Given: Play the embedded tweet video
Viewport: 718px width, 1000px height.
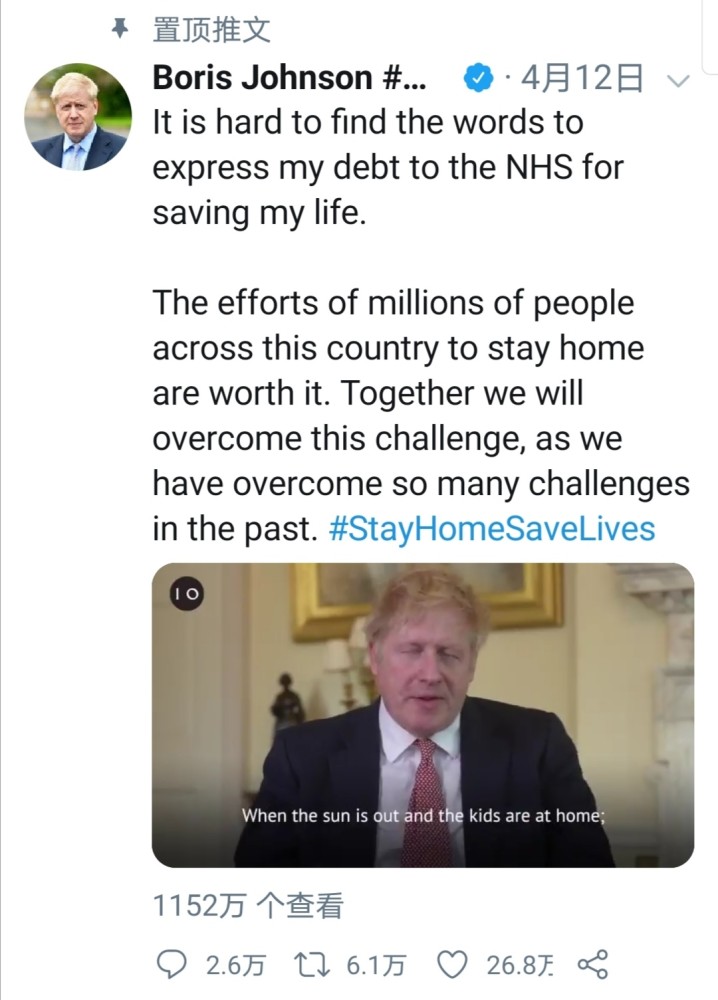Looking at the screenshot, I should [422, 715].
